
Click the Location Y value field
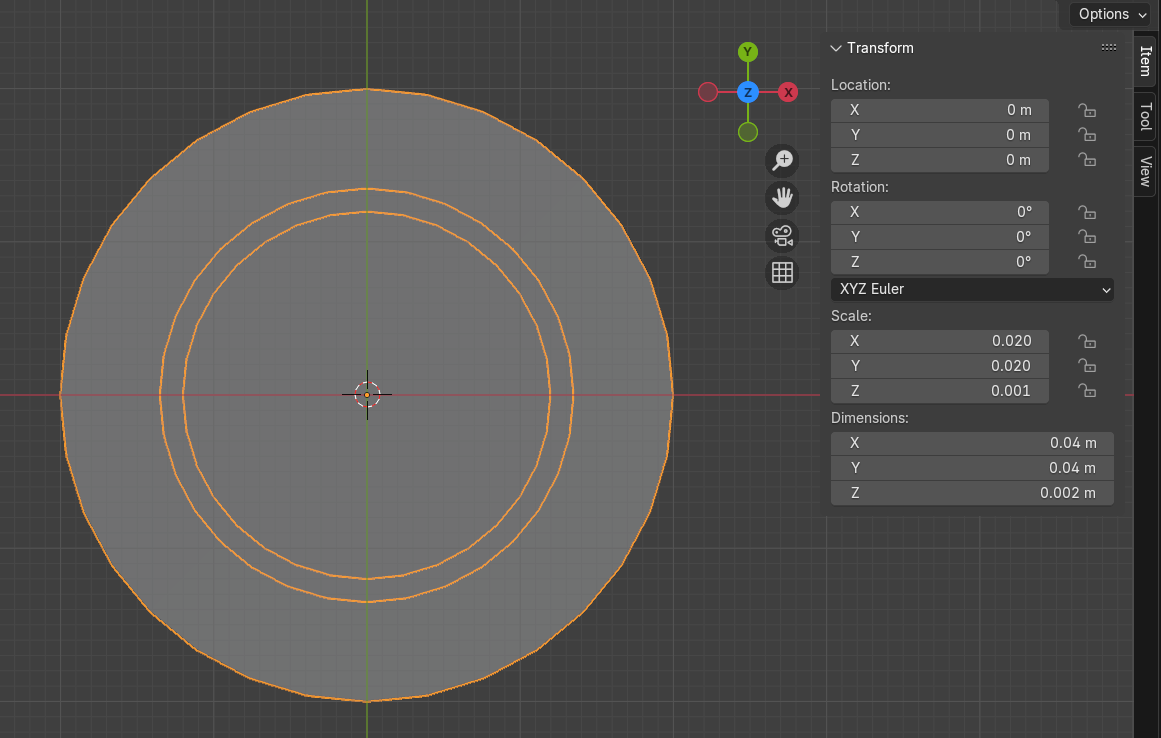(939, 135)
